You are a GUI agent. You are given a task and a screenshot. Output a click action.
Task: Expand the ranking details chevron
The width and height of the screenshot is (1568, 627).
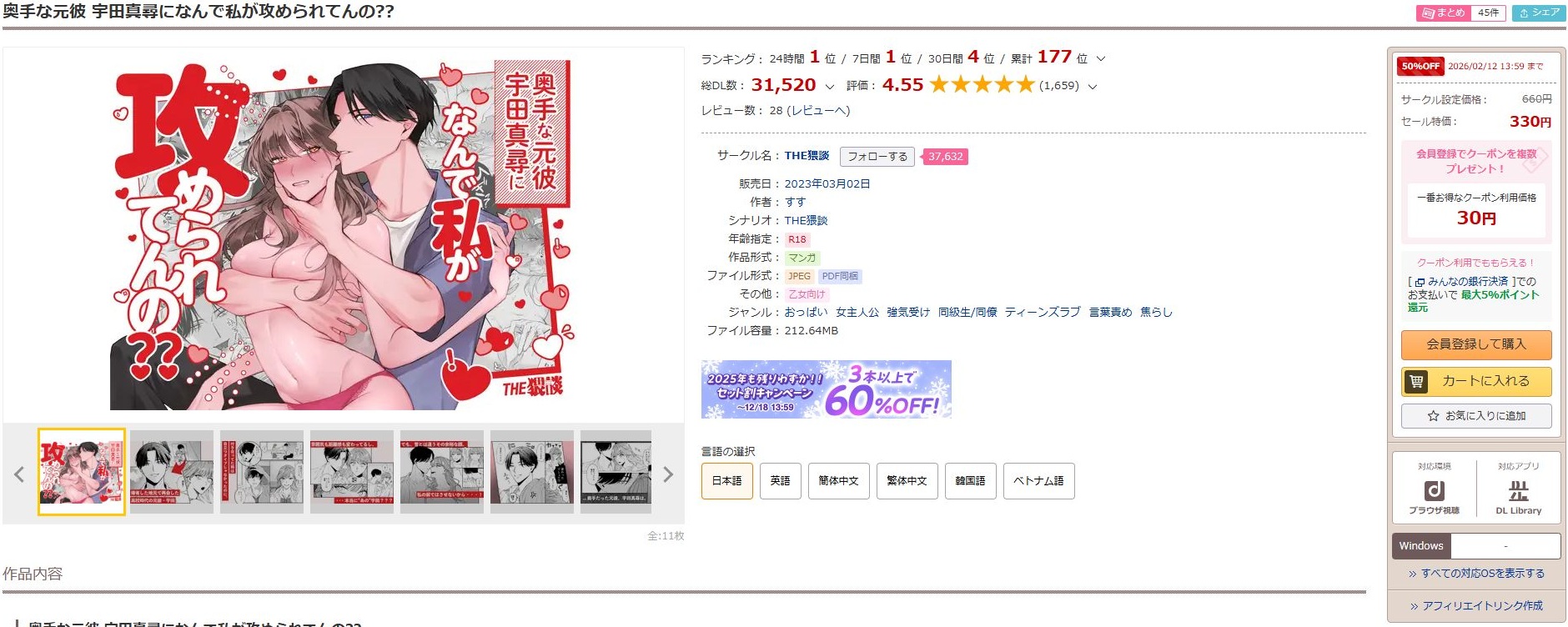(x=1100, y=59)
